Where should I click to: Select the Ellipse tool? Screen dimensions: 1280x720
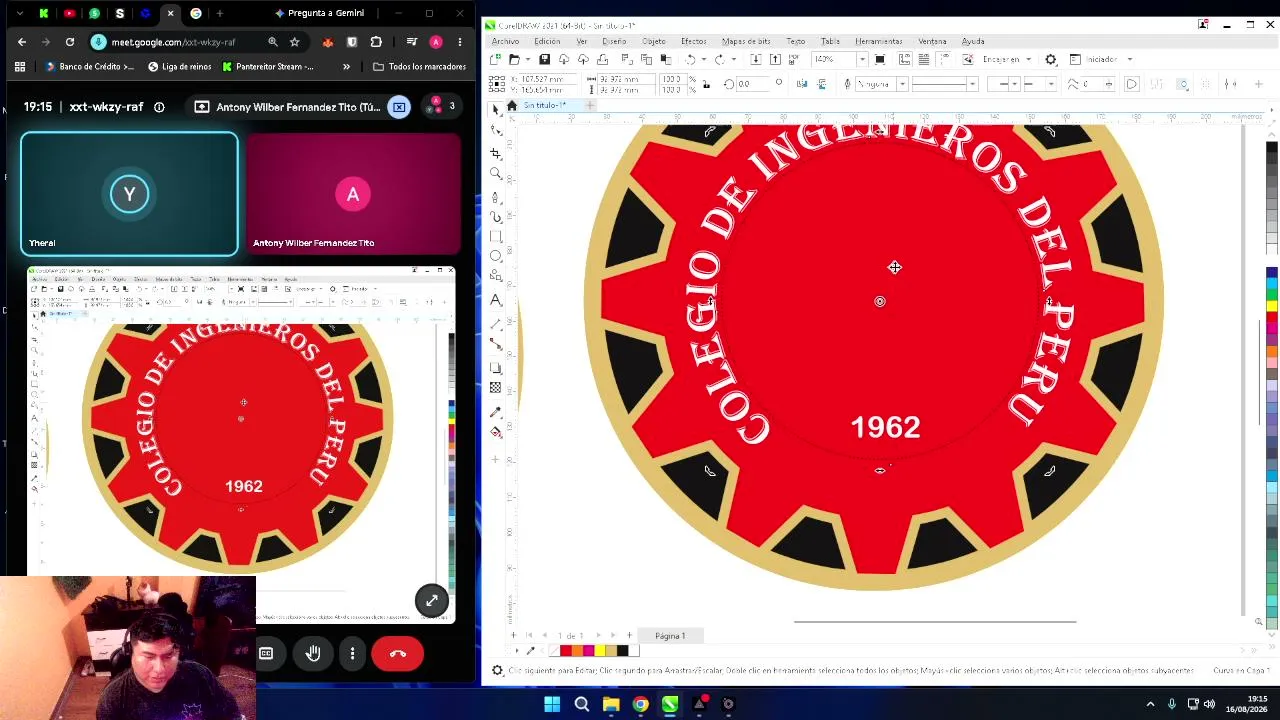click(x=496, y=257)
